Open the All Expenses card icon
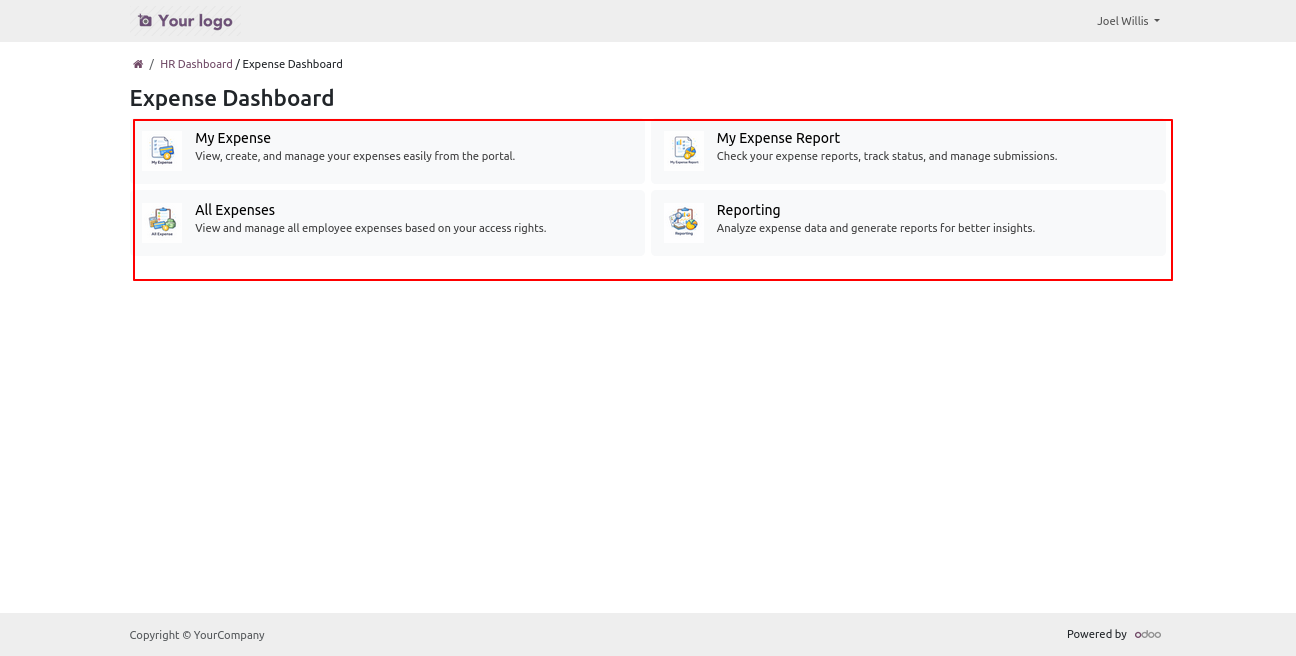Screen dimensions: 1296x656 pos(162,222)
